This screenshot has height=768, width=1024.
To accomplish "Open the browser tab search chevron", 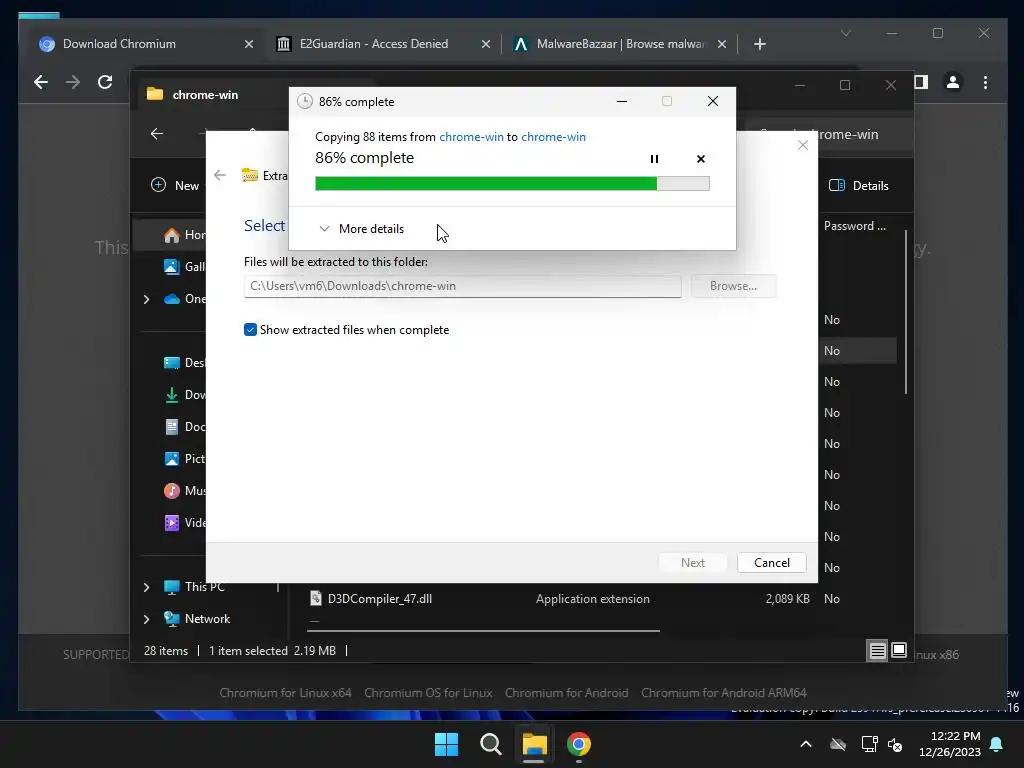I will coord(846,33).
